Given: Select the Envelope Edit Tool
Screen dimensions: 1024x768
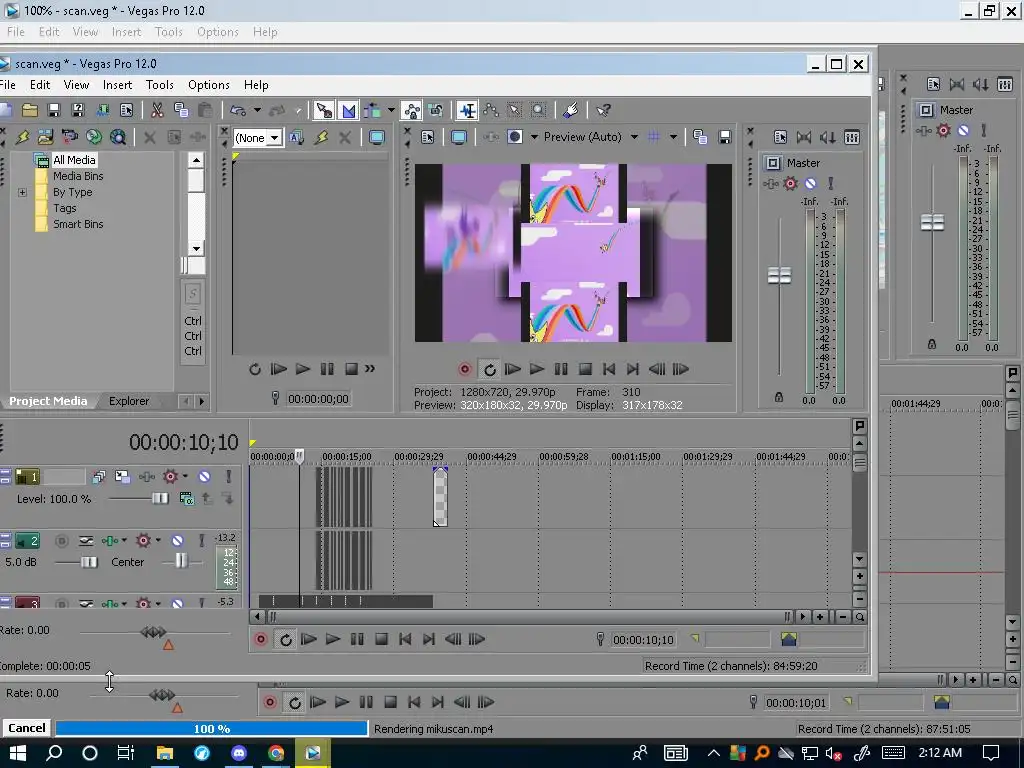Looking at the screenshot, I should click(490, 110).
